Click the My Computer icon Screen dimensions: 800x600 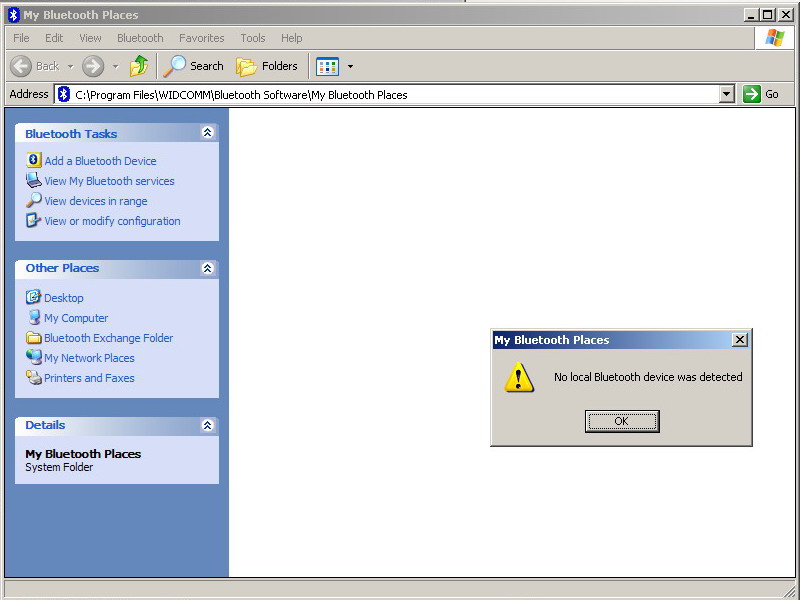[34, 317]
